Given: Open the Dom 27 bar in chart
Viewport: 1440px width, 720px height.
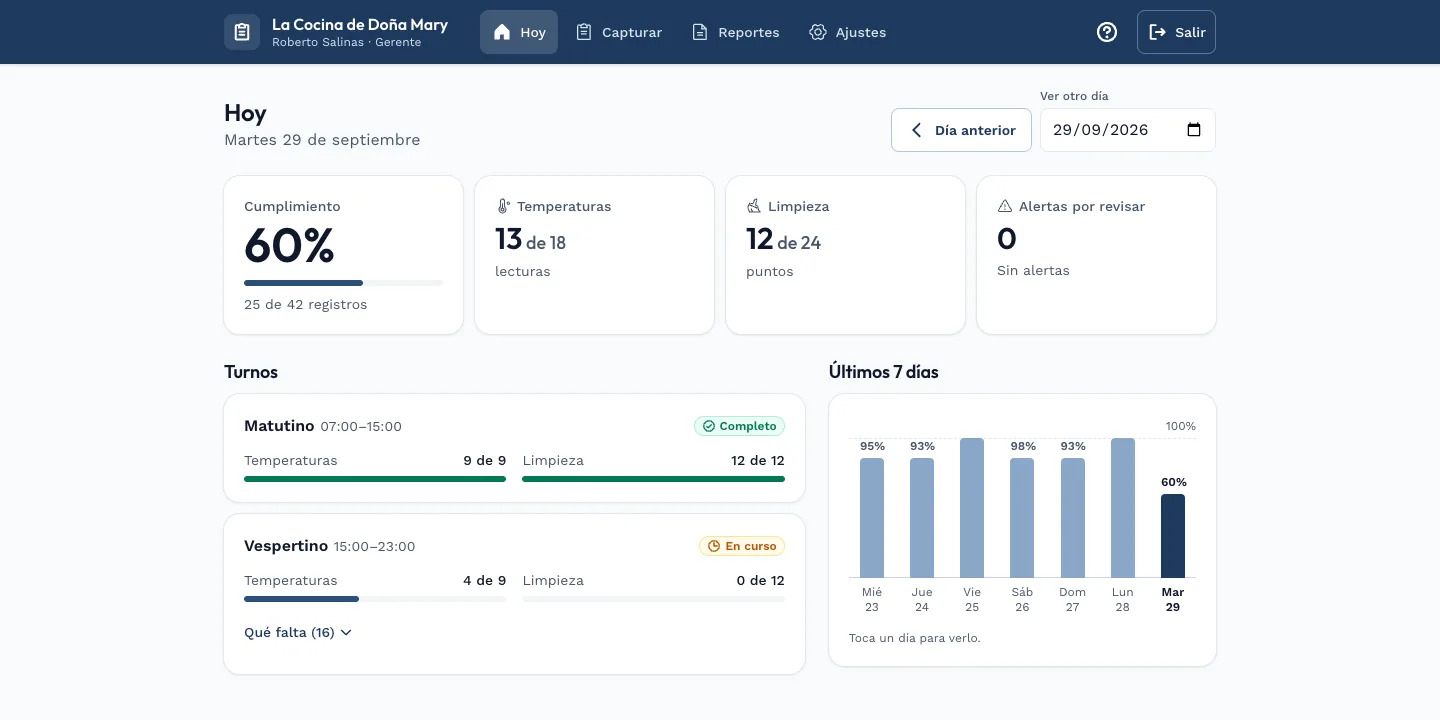Looking at the screenshot, I should click(1073, 518).
